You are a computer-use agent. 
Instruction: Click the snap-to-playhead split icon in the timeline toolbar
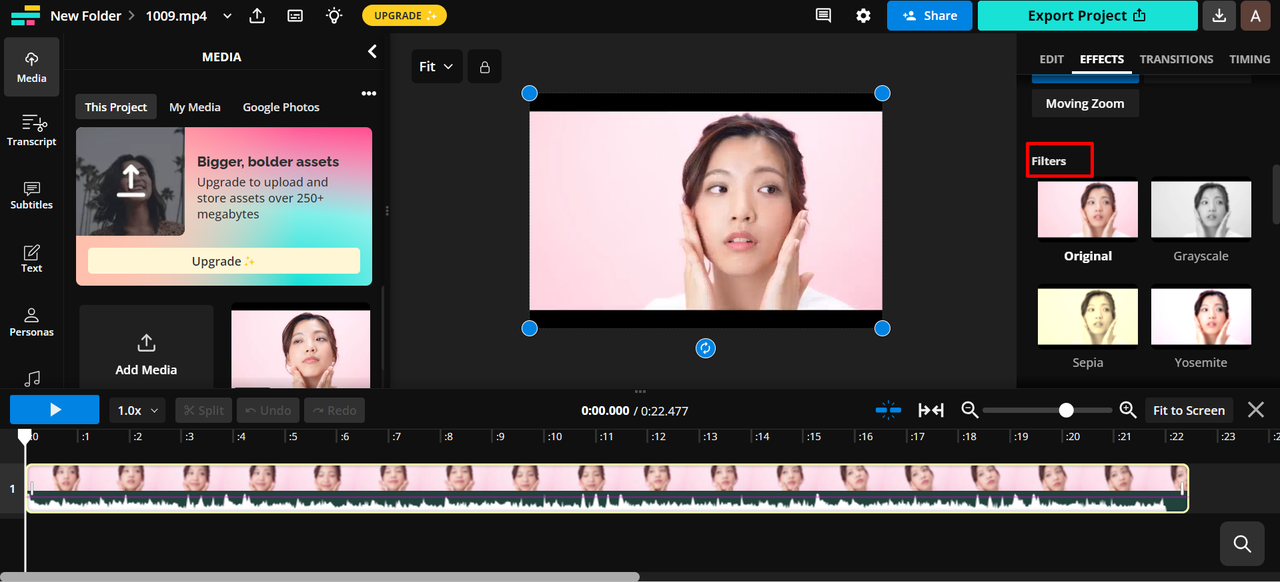coord(888,410)
